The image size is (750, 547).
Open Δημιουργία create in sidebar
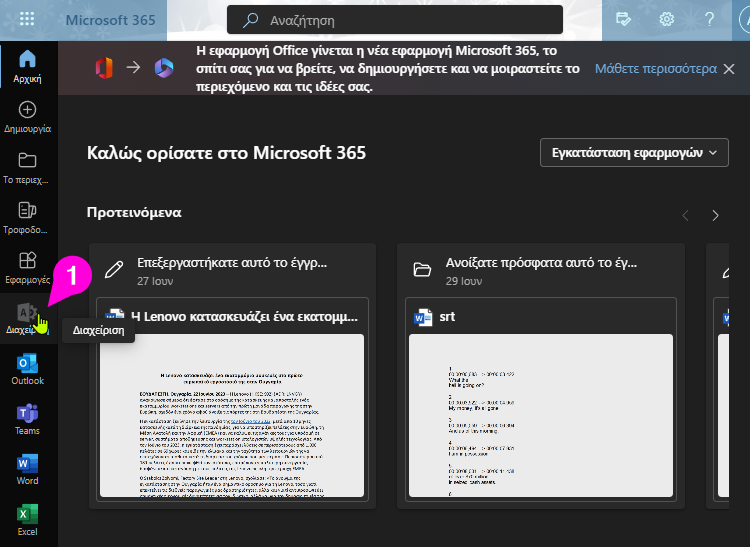point(27,117)
